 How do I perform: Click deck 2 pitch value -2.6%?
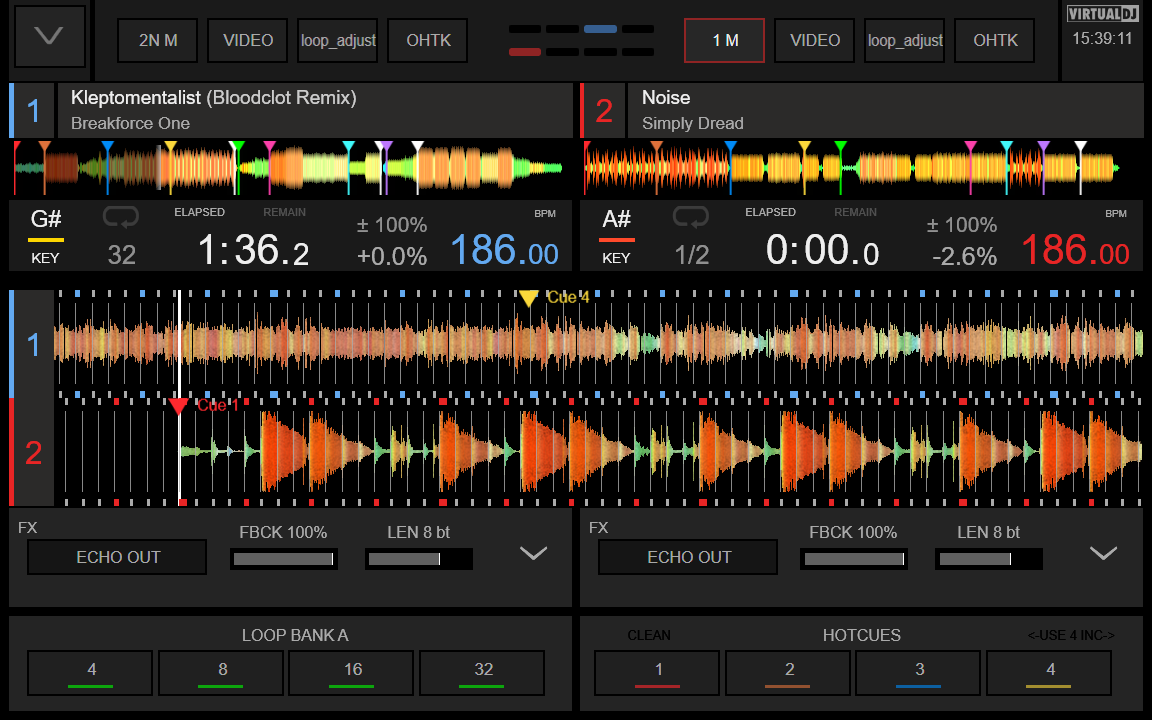click(964, 256)
